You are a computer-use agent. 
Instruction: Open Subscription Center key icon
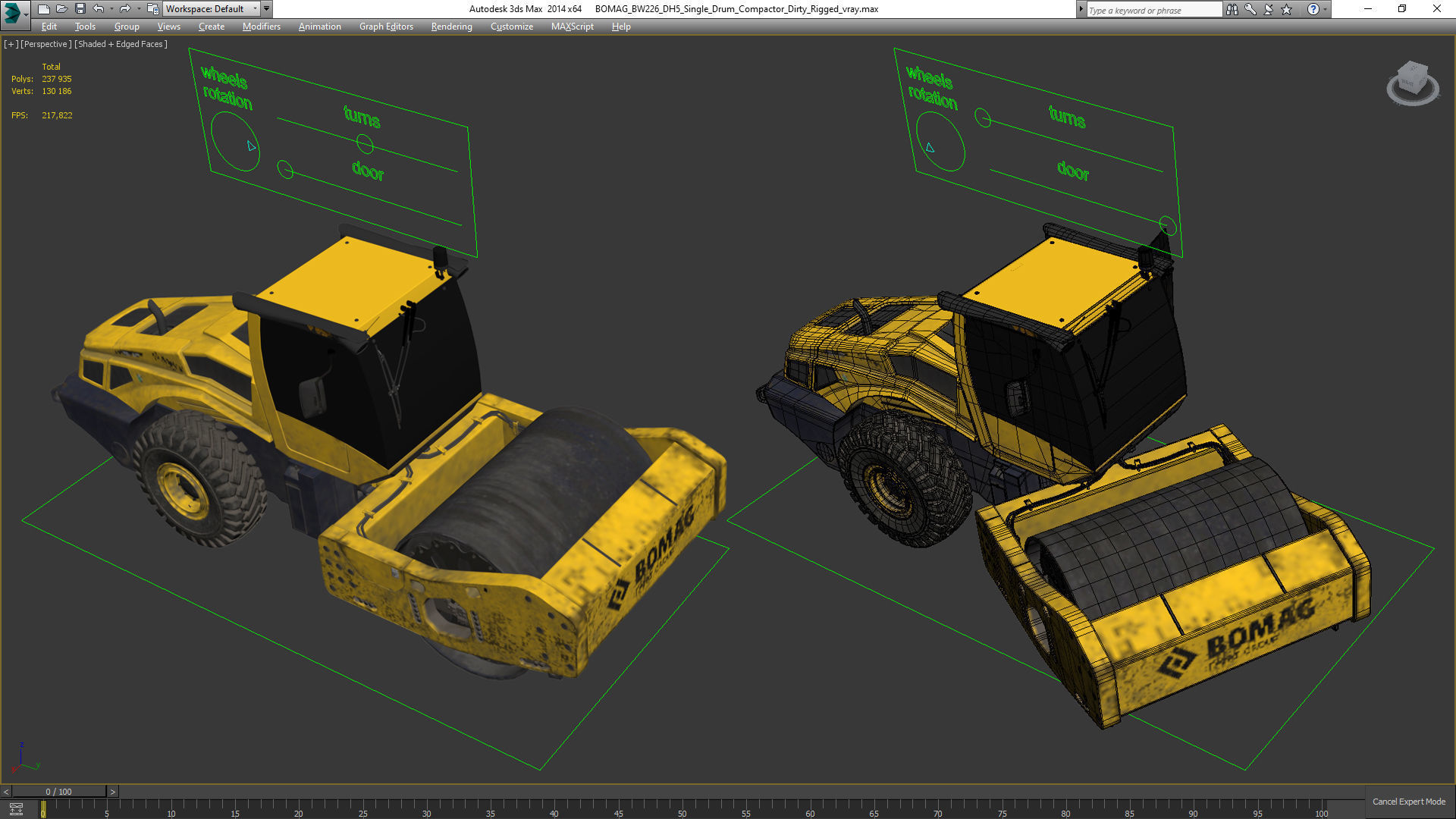(x=1250, y=9)
